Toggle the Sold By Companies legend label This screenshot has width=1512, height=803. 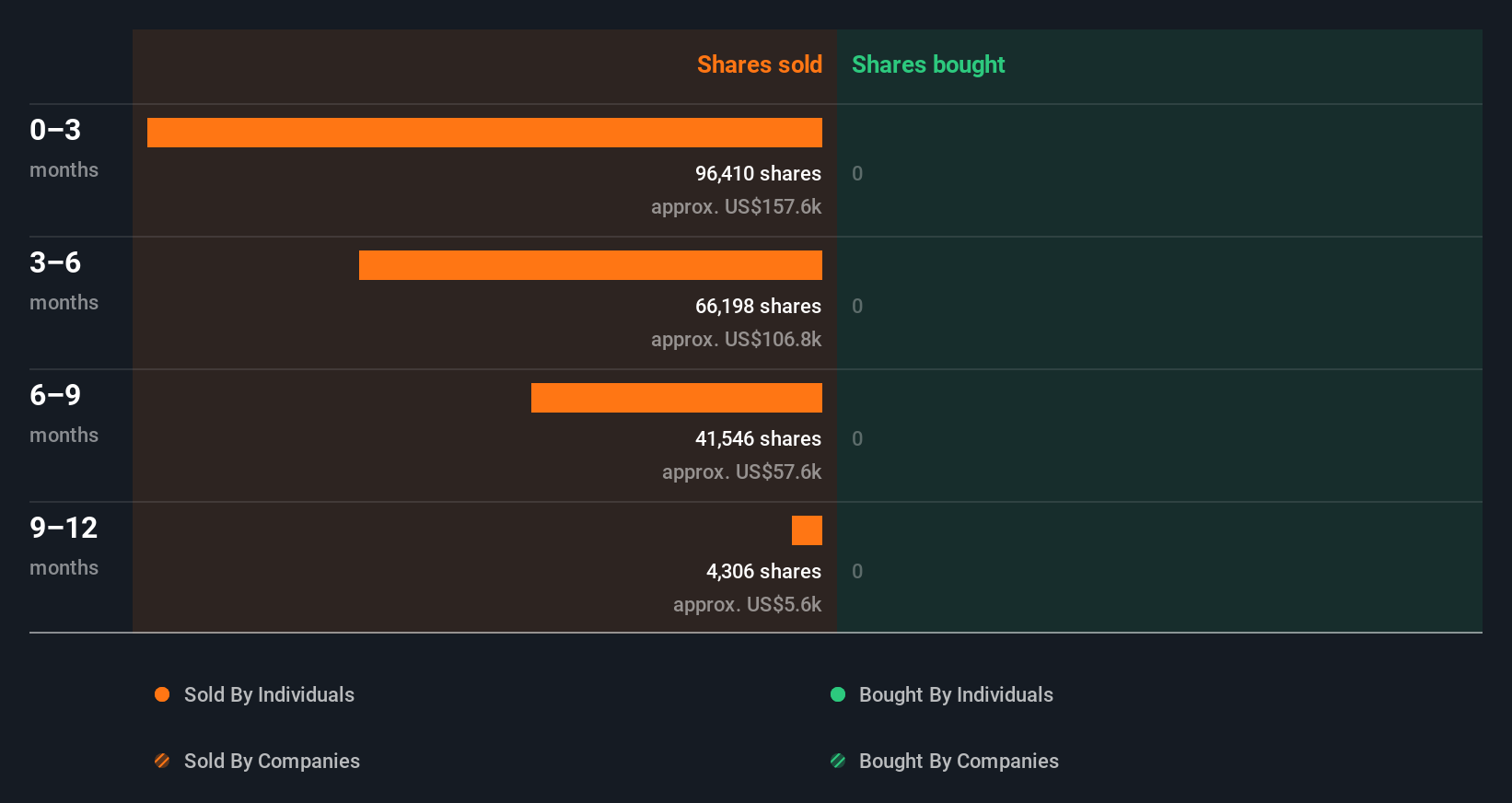point(272,761)
